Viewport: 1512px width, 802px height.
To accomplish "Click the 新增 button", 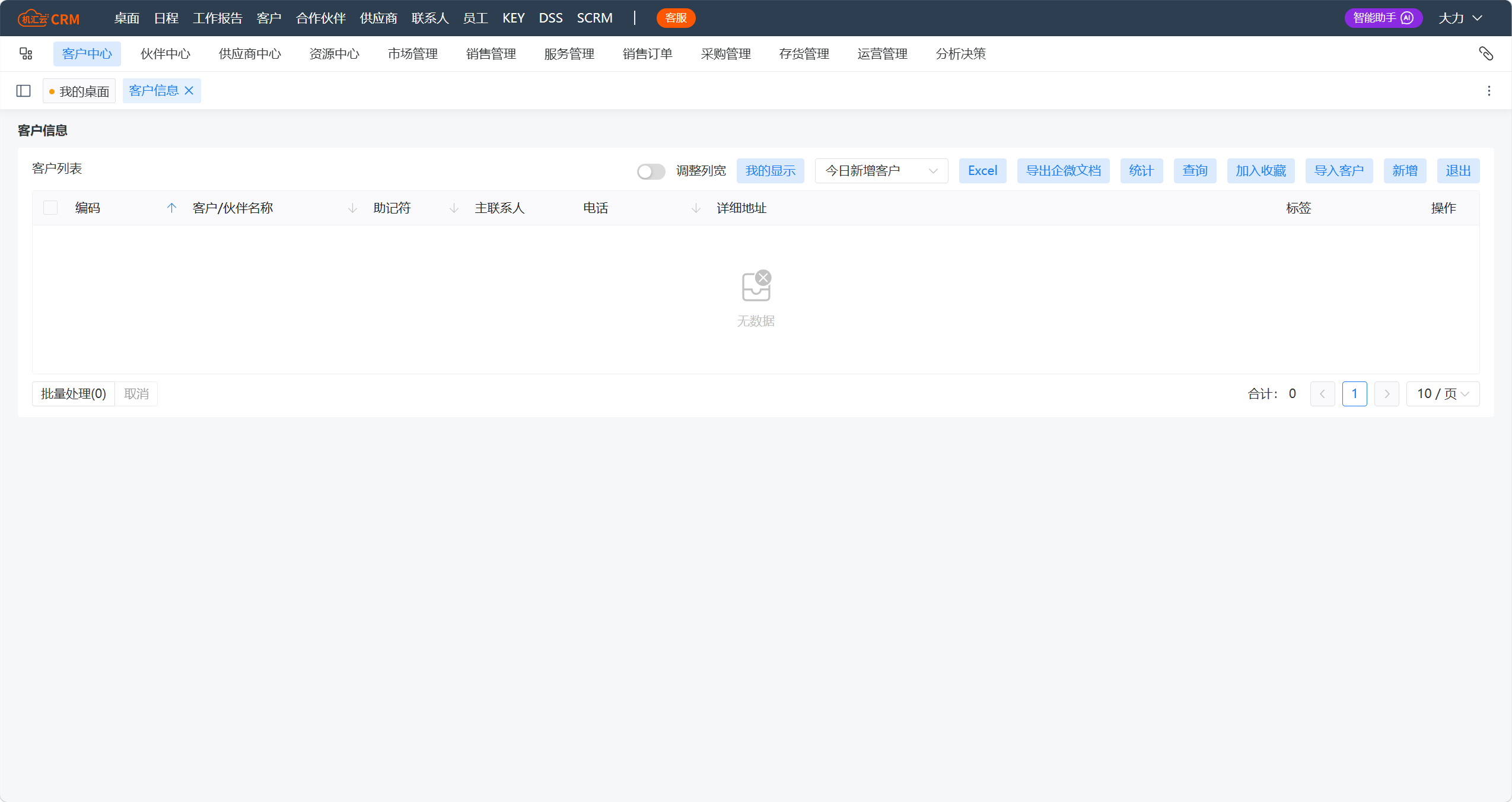I will pyautogui.click(x=1405, y=171).
